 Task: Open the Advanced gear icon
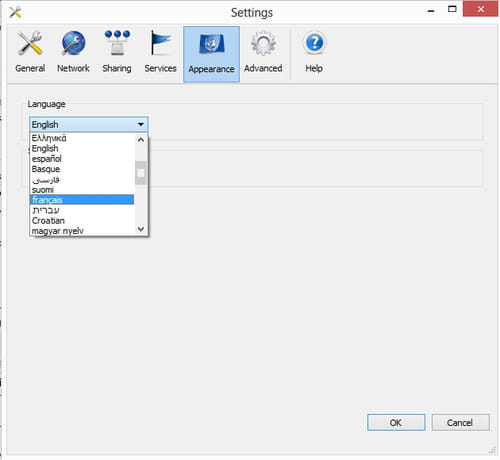[263, 43]
